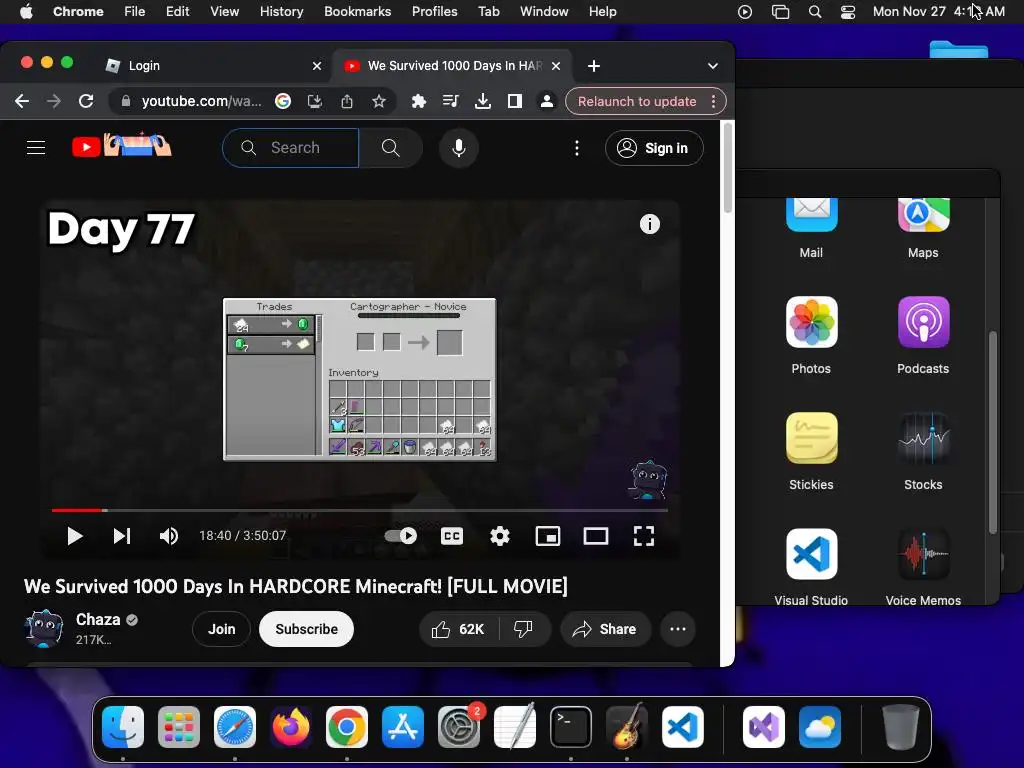Expand the tab search chevron
The height and width of the screenshot is (768, 1024).
[712, 66]
